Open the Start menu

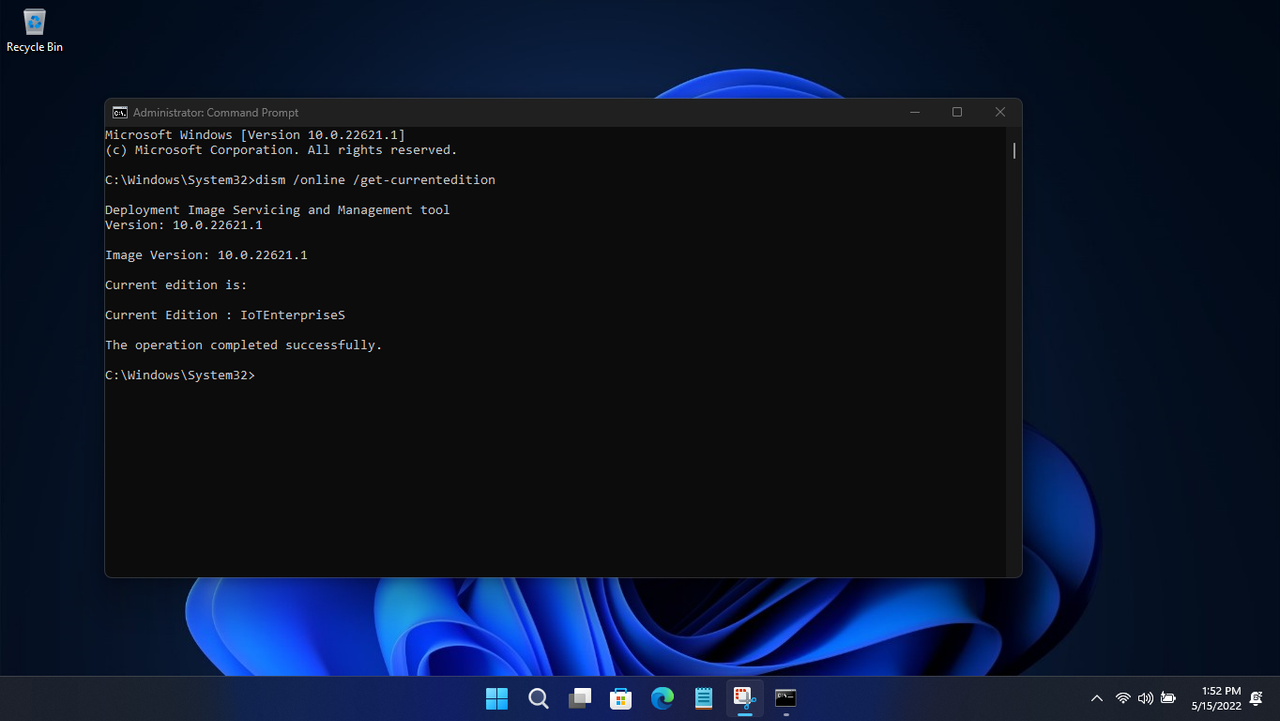click(x=496, y=698)
